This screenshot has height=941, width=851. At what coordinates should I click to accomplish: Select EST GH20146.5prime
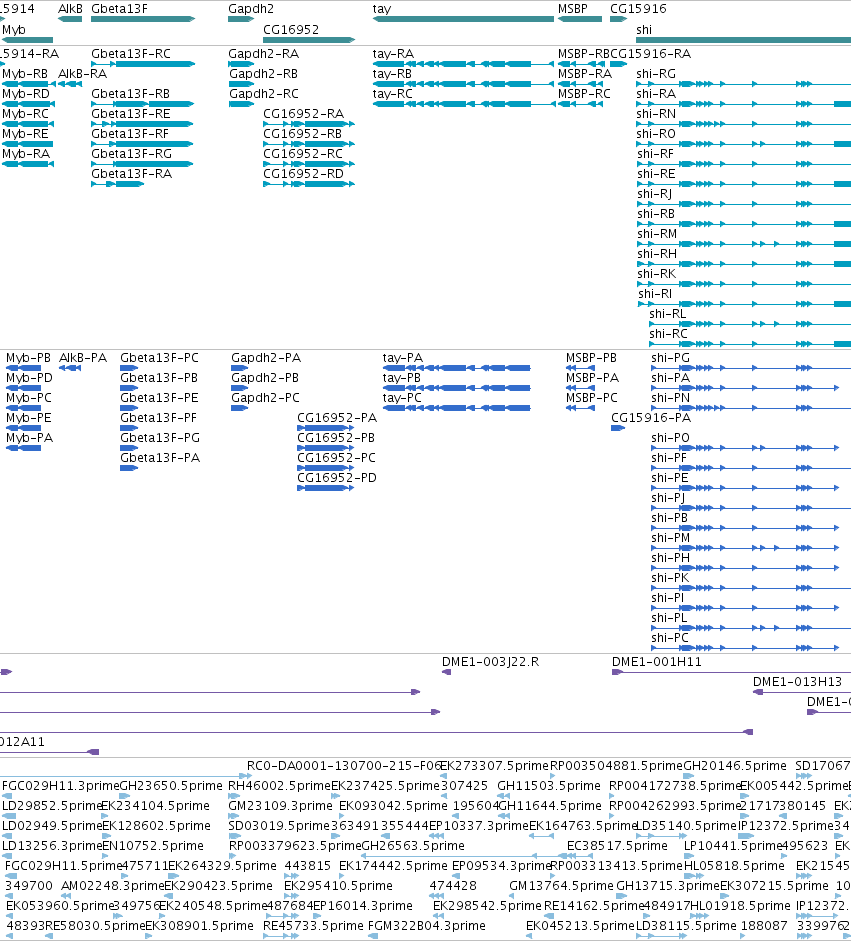coord(735,766)
